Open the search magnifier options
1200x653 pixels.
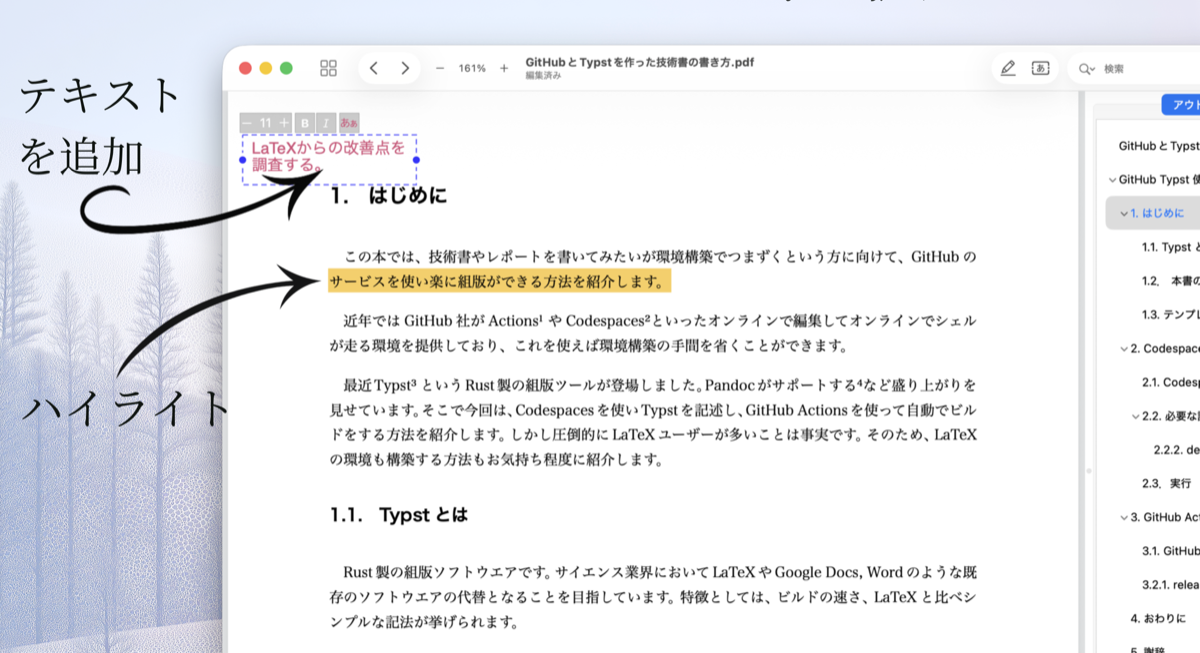(1087, 69)
